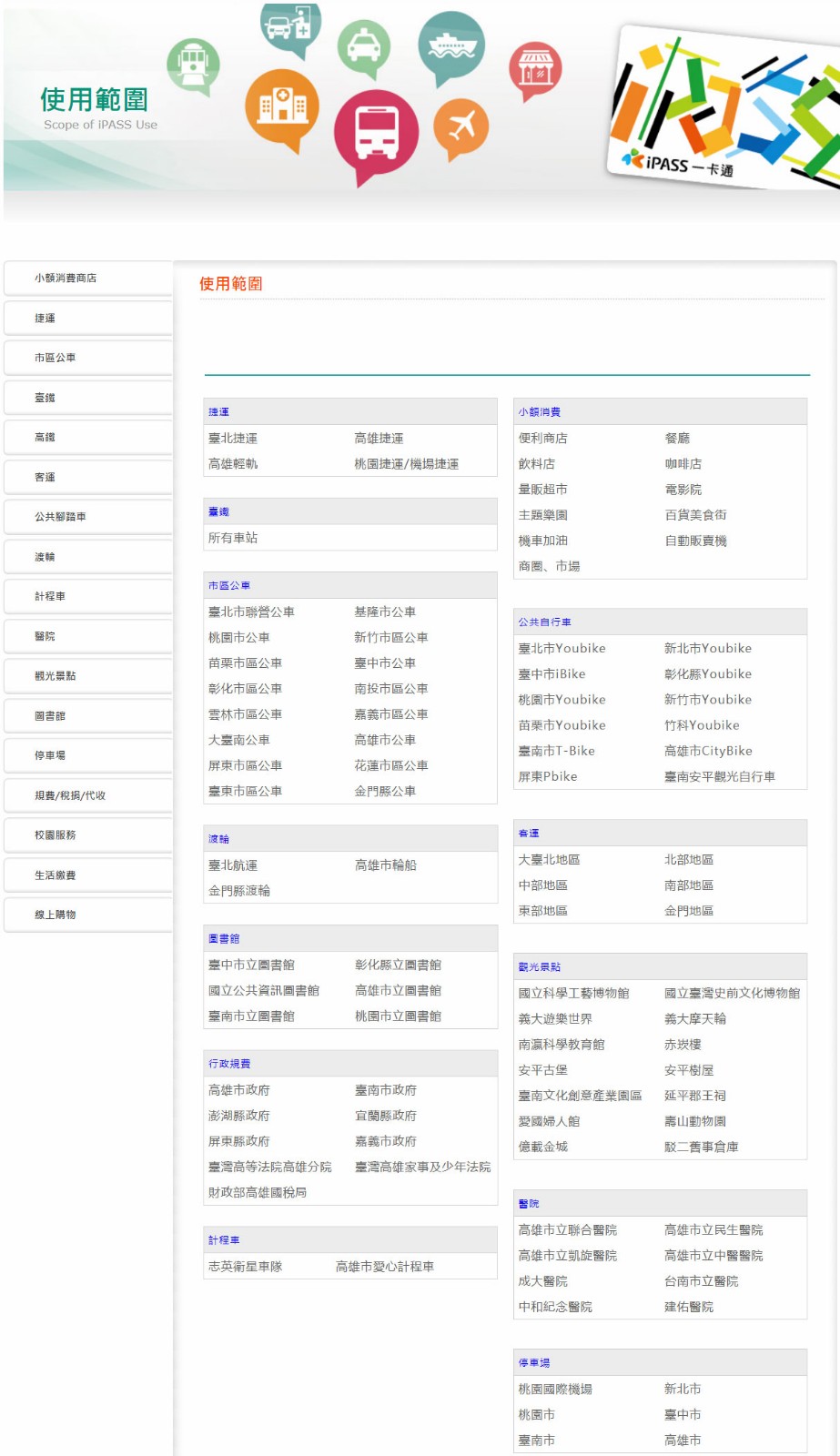Choose 高鐵 in the sidebar menu
Screen dimensions: 840x1456
click(88, 438)
